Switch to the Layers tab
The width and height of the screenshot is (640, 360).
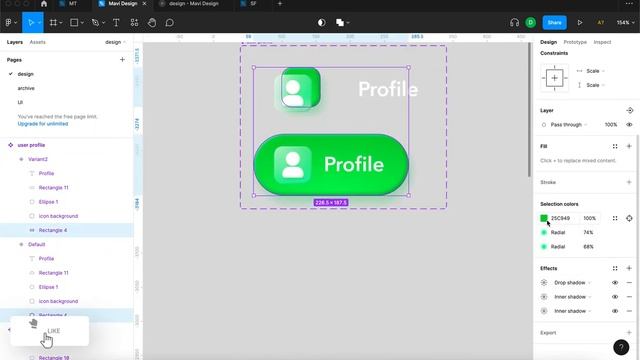coord(15,42)
